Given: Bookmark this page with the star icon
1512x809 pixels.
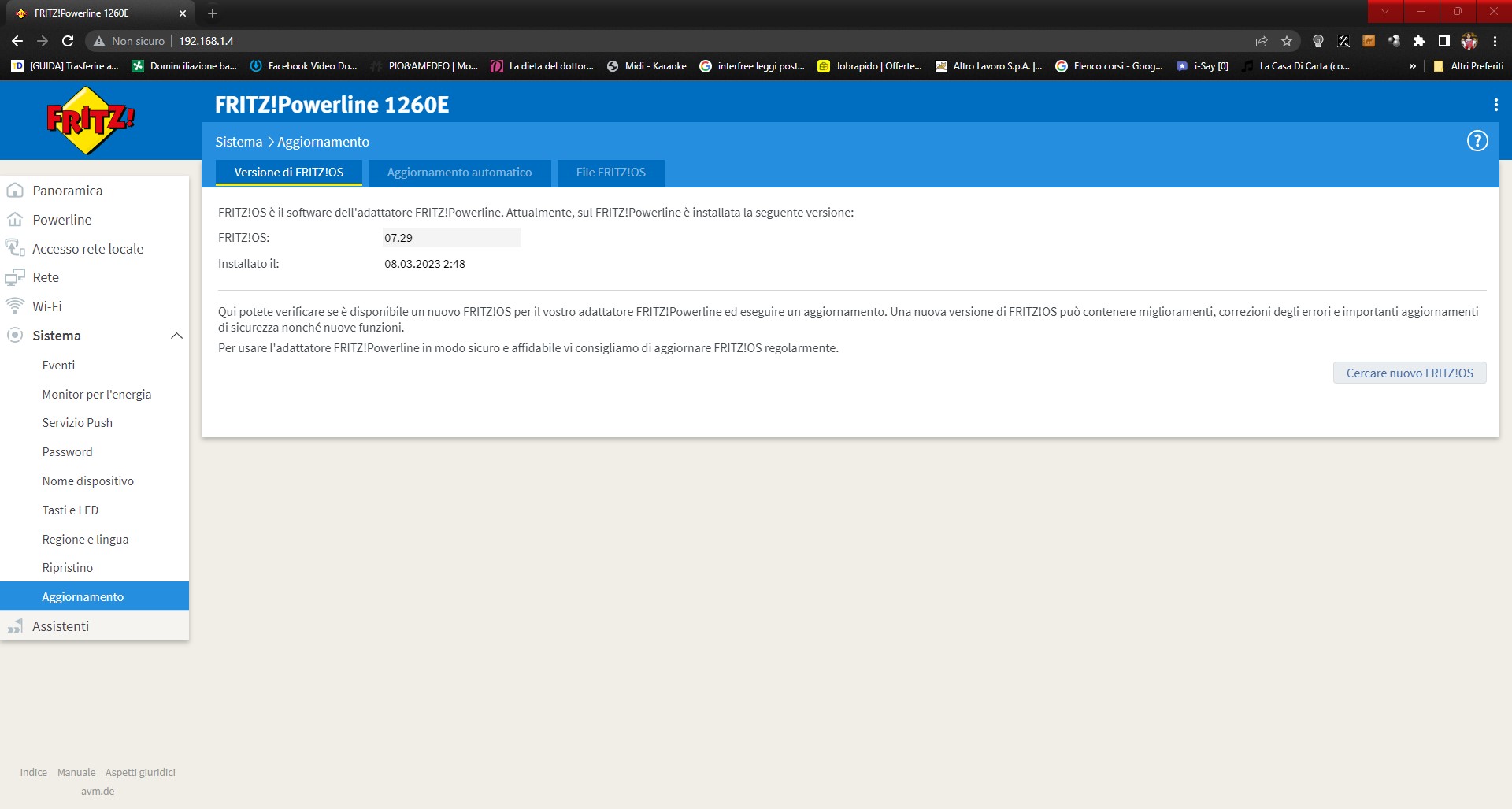Looking at the screenshot, I should click(x=1287, y=41).
